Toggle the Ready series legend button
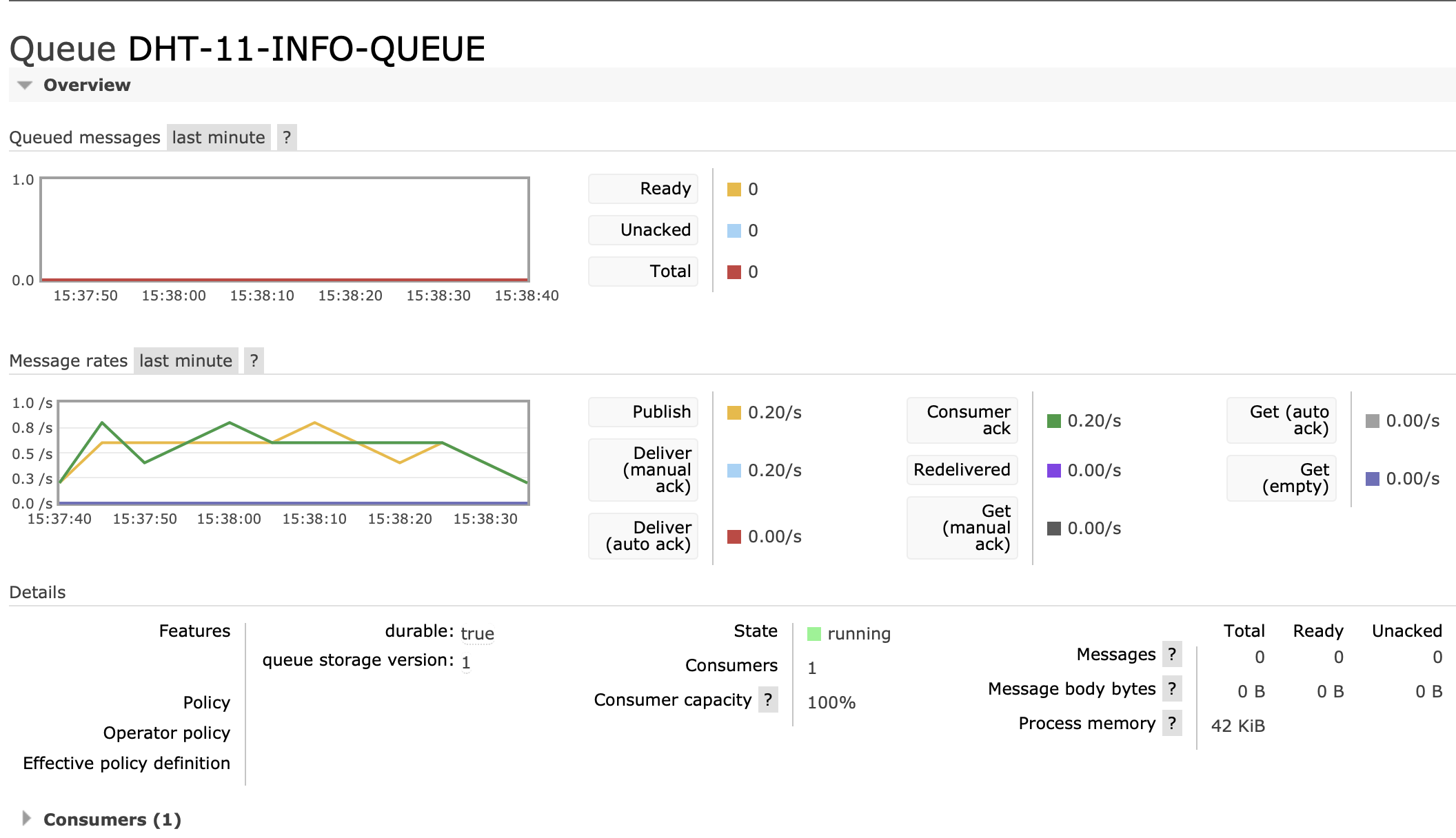The image size is (1456, 838). (x=643, y=189)
